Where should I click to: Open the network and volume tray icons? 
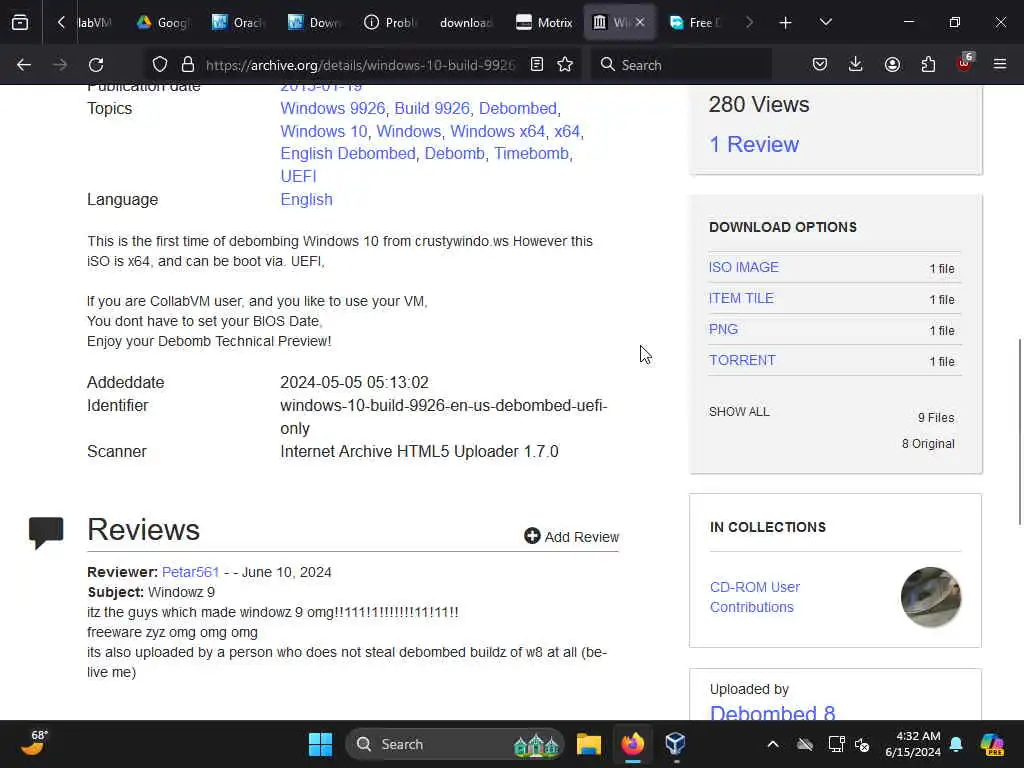[848, 744]
